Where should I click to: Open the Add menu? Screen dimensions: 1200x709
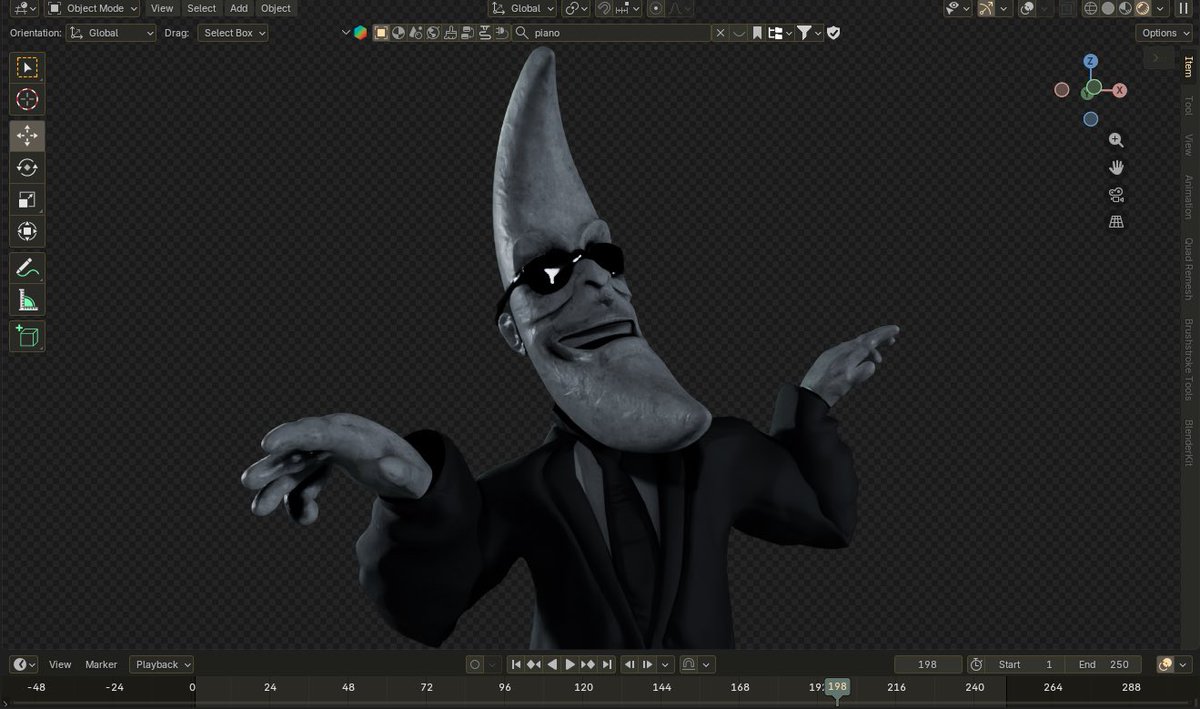pos(239,8)
